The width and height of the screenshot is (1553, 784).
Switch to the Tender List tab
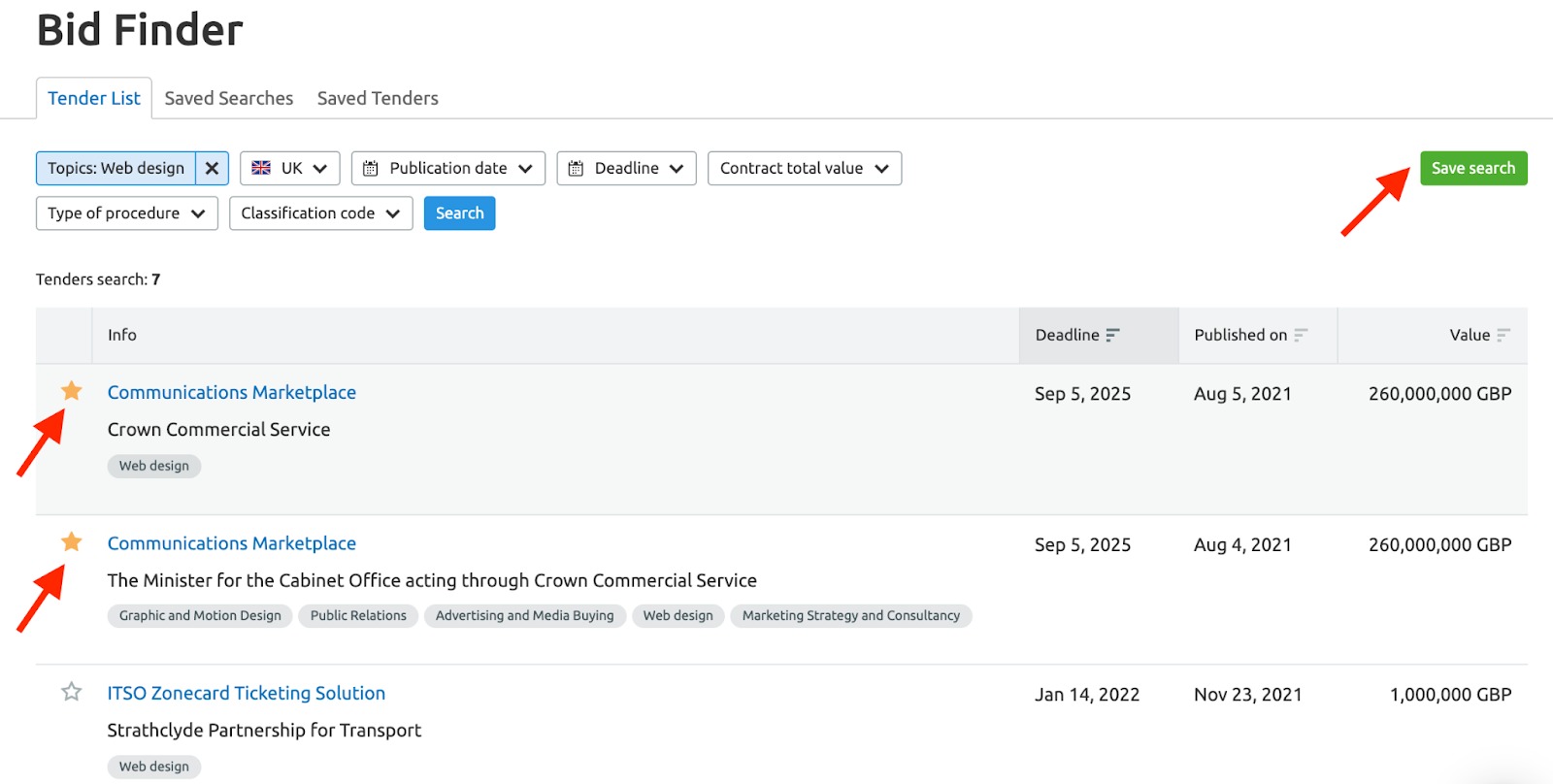pos(94,98)
